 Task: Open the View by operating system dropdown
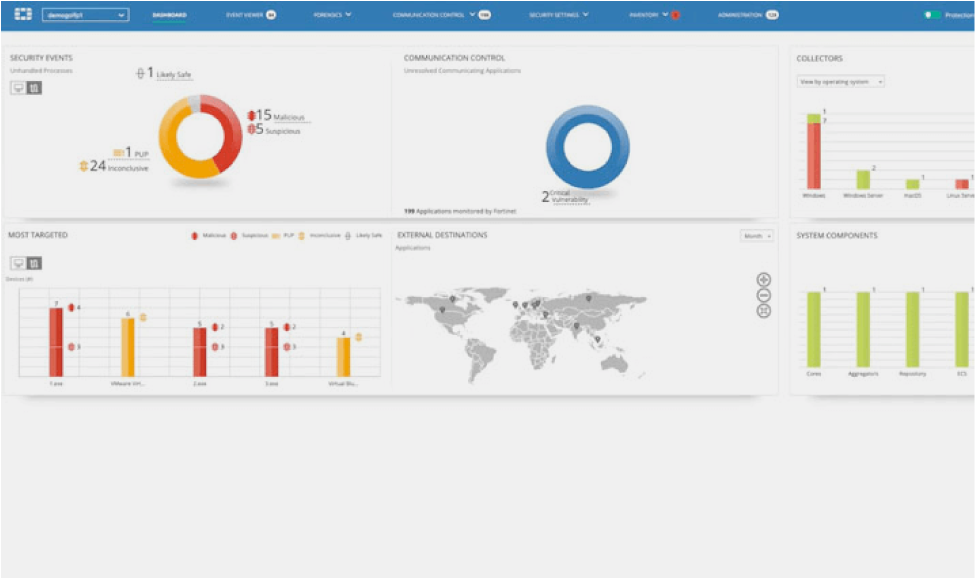[x=841, y=81]
